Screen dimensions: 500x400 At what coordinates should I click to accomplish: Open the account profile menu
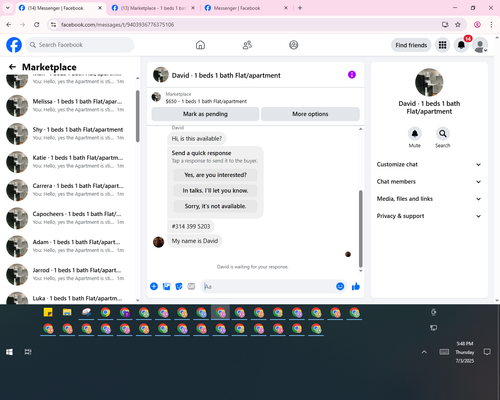[x=480, y=45]
